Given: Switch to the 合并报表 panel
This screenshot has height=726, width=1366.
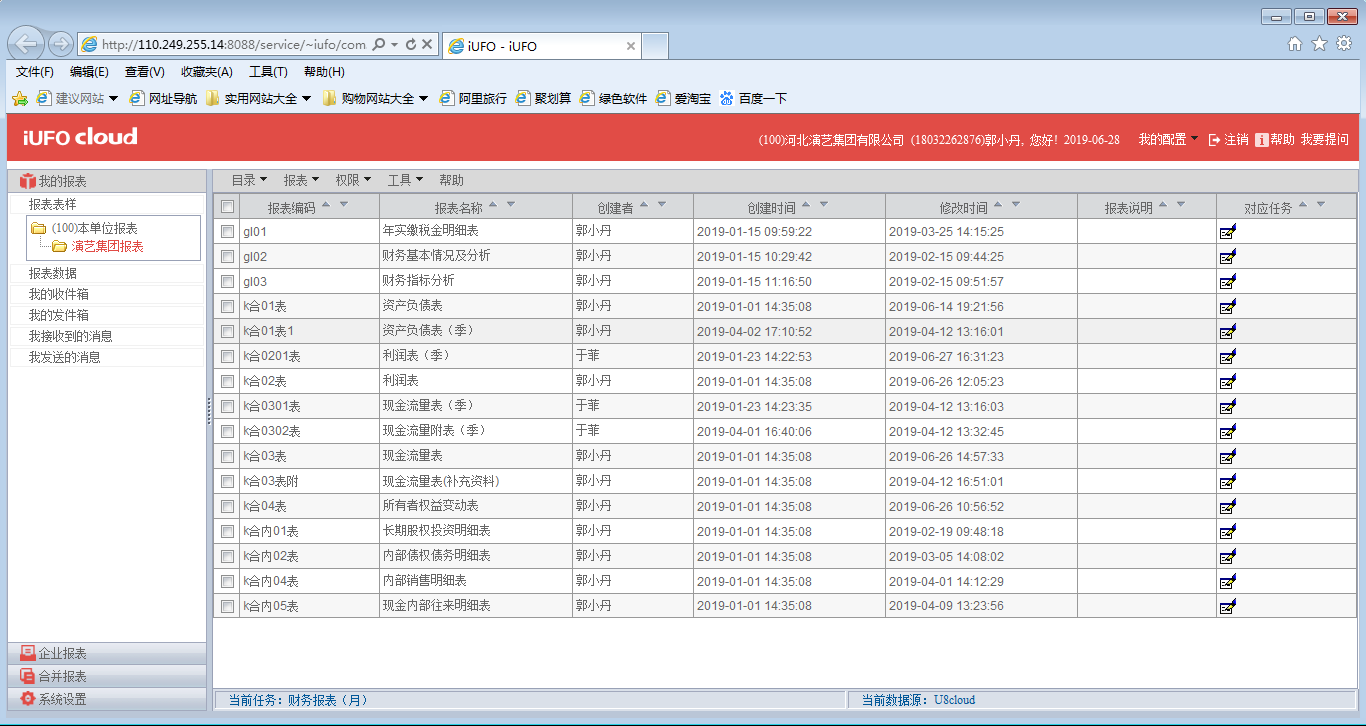Looking at the screenshot, I should [62, 677].
